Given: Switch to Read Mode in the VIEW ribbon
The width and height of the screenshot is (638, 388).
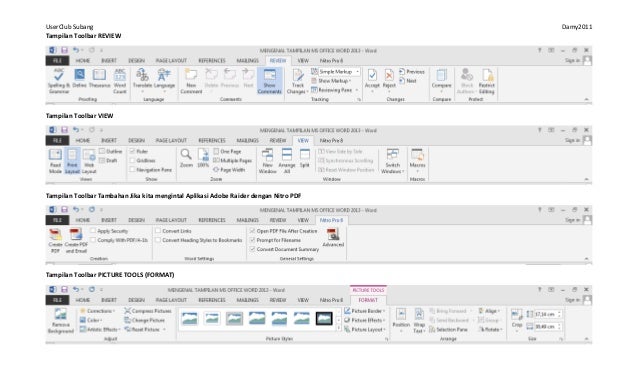Looking at the screenshot, I should coord(55,161).
